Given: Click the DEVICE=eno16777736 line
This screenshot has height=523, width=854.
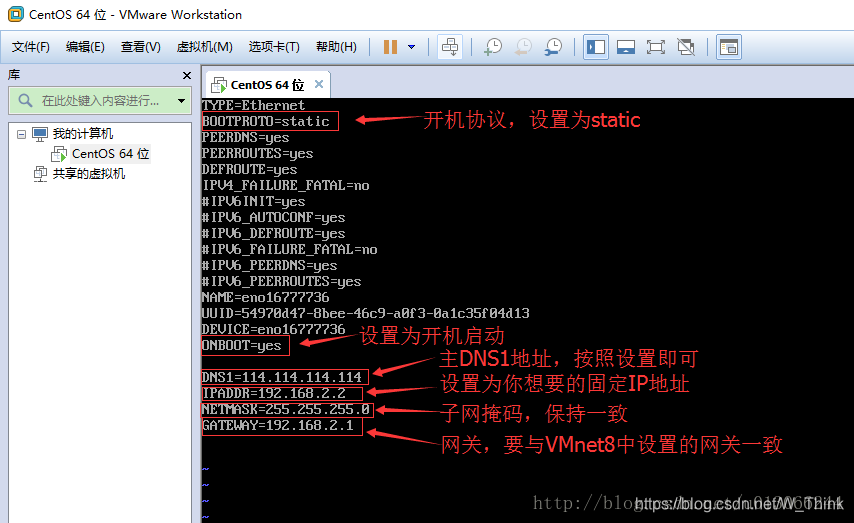Looking at the screenshot, I should 273,329.
